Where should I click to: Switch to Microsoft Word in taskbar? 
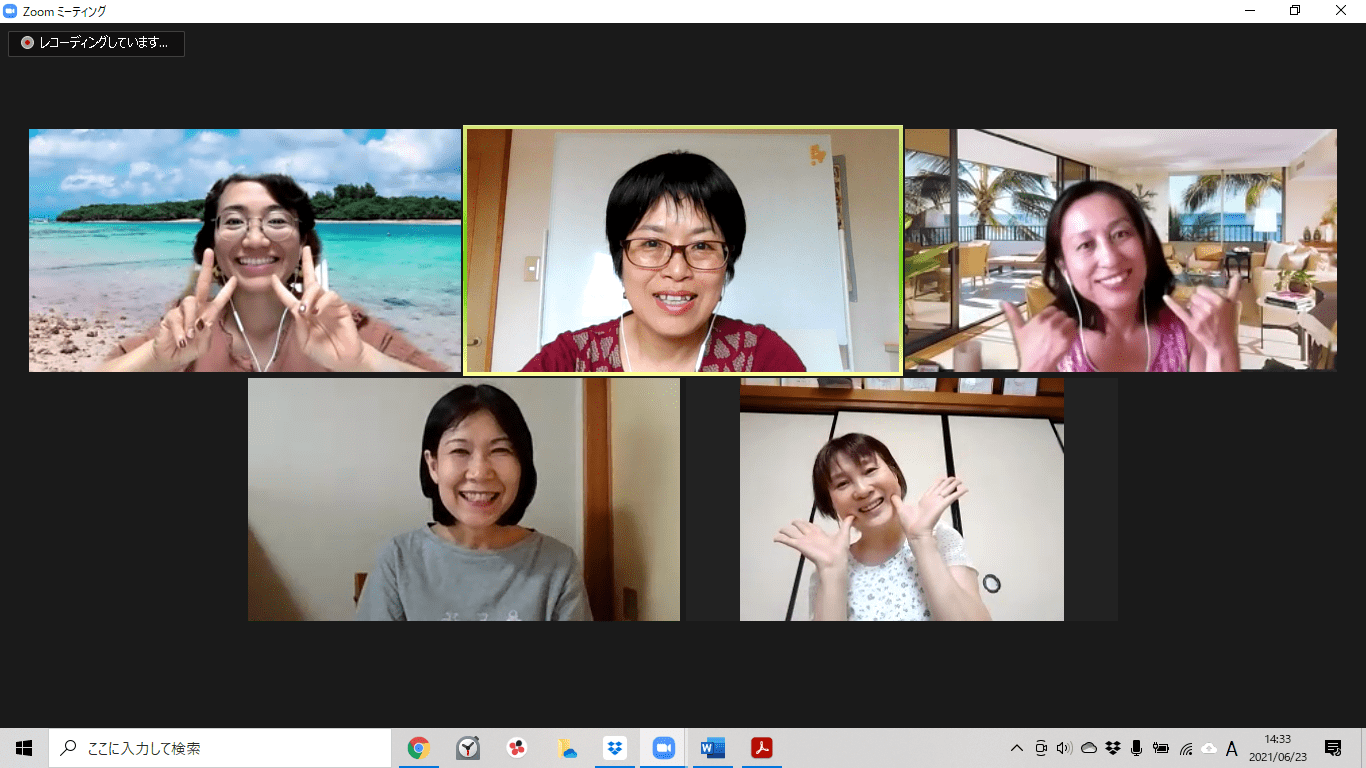coord(713,748)
